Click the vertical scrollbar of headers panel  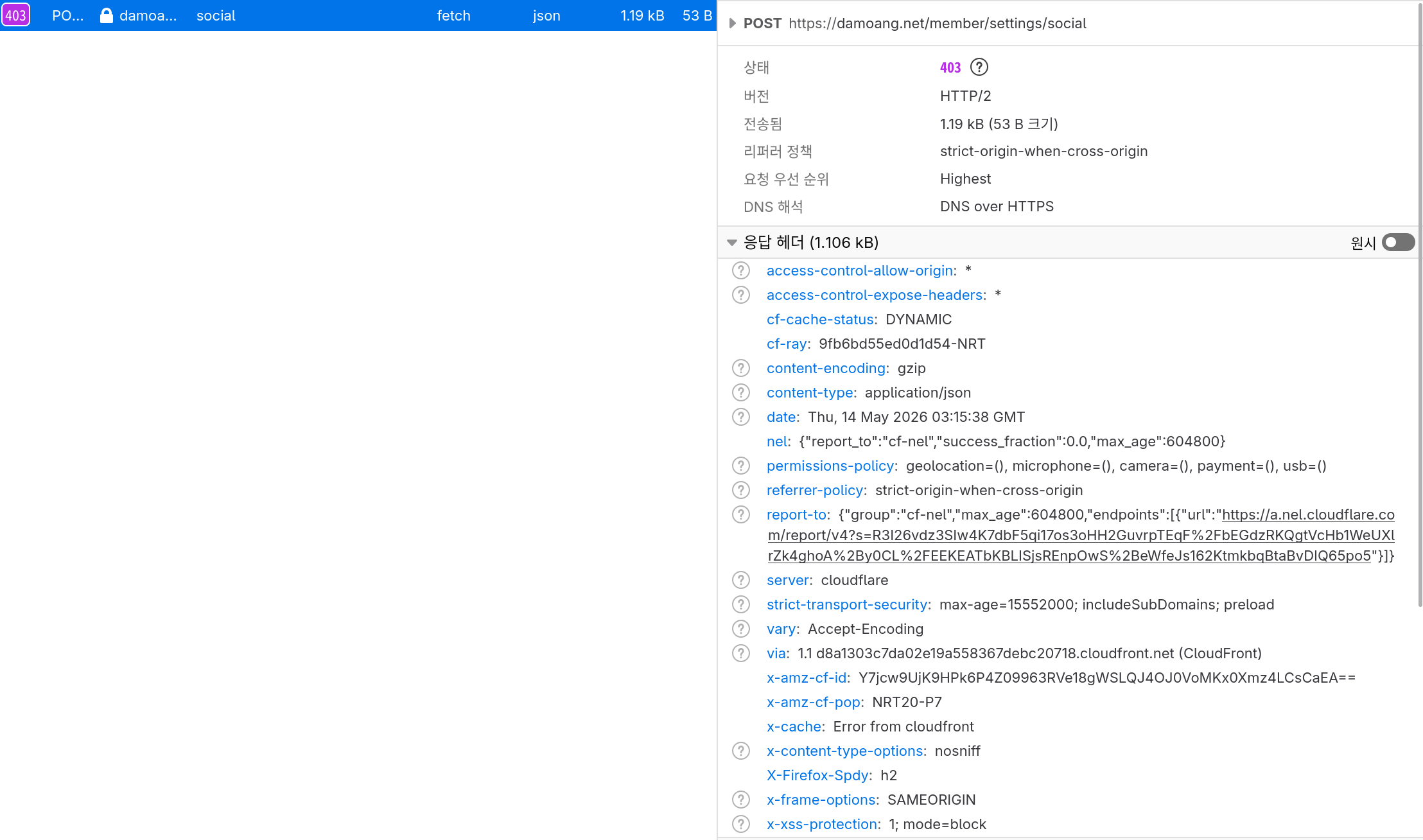click(1420, 305)
